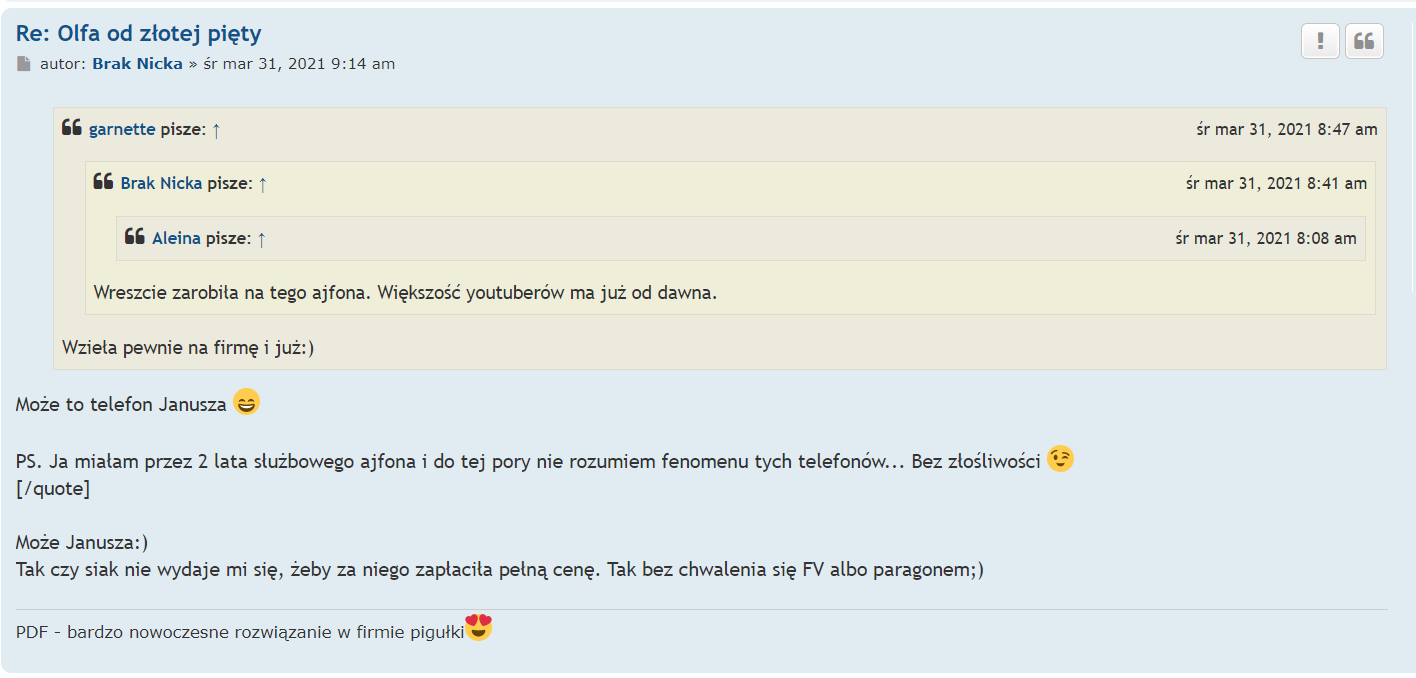
Task: Quote this post using the quote button
Action: [x=1364, y=41]
